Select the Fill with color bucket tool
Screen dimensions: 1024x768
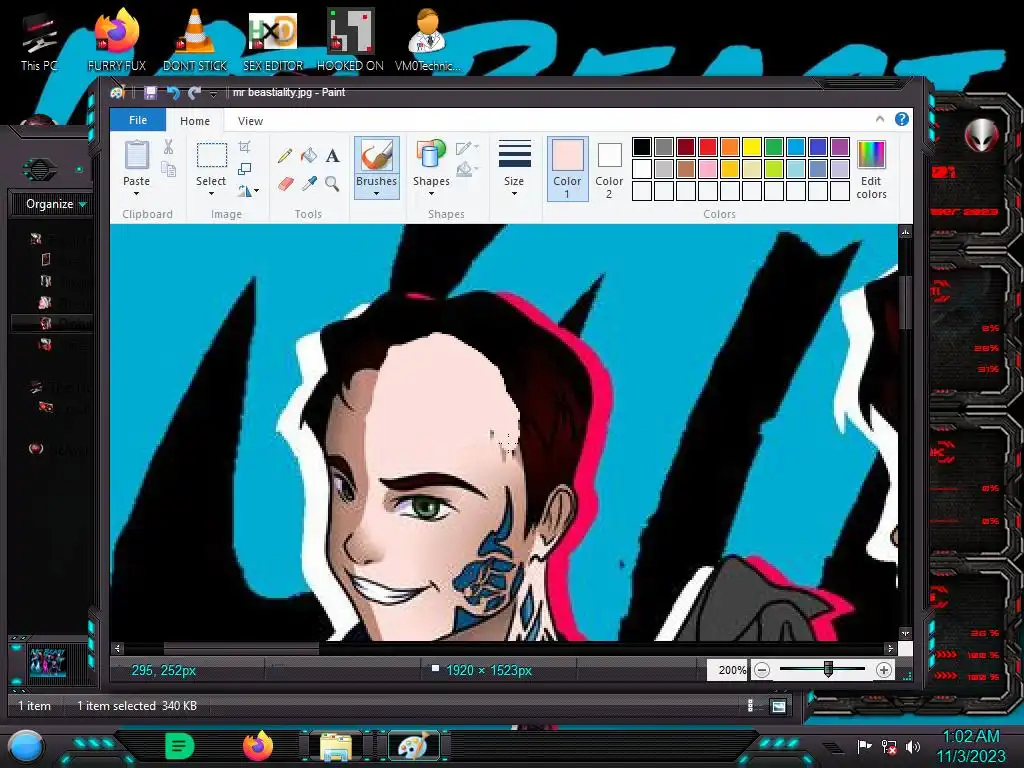[309, 155]
